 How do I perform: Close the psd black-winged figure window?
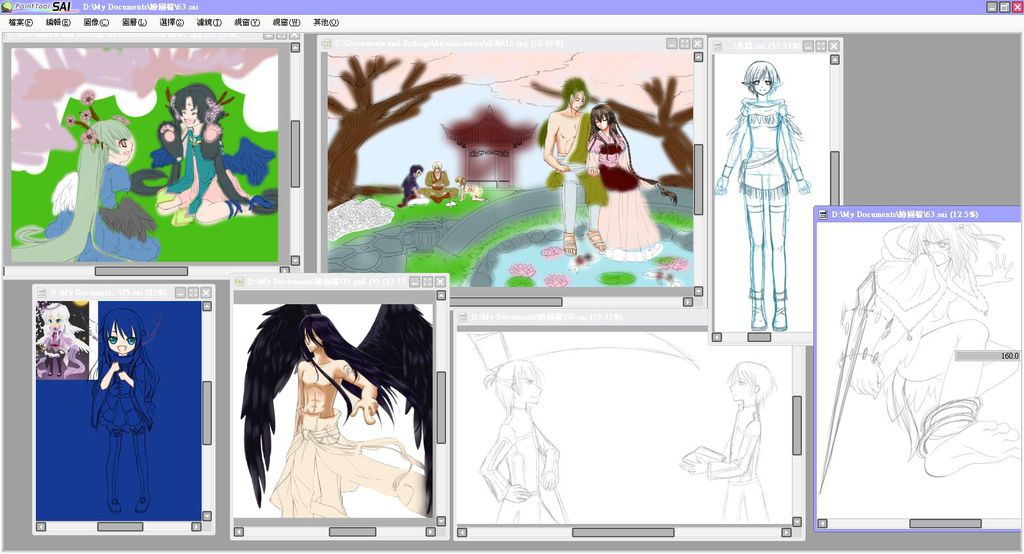[441, 282]
